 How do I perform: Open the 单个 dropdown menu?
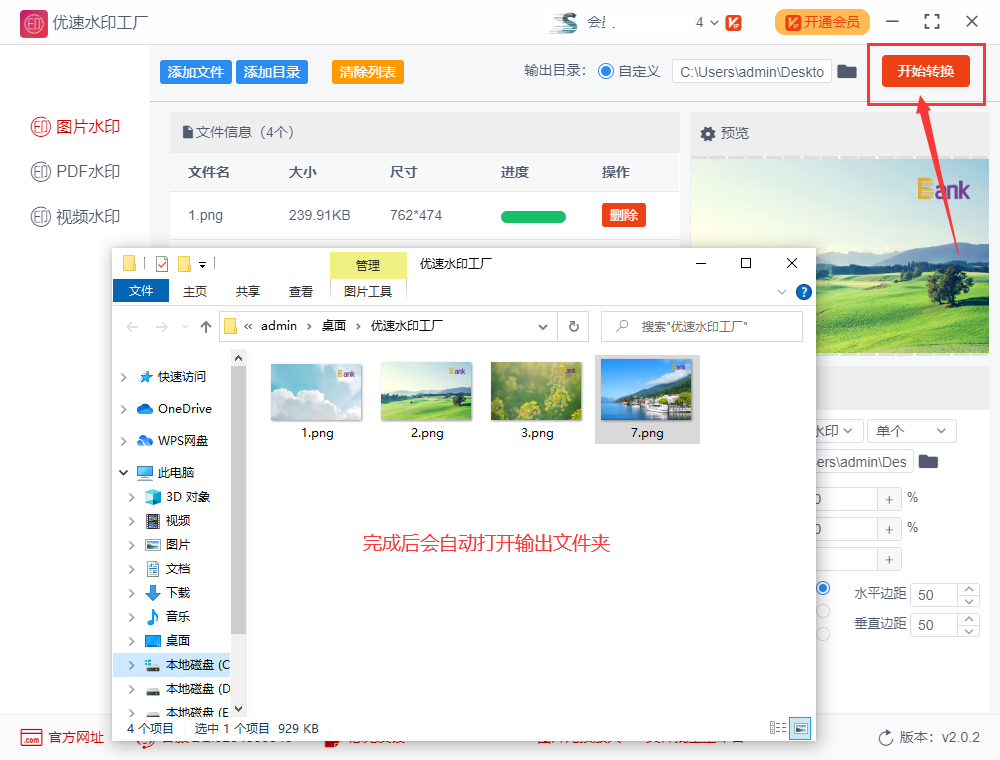coord(910,430)
